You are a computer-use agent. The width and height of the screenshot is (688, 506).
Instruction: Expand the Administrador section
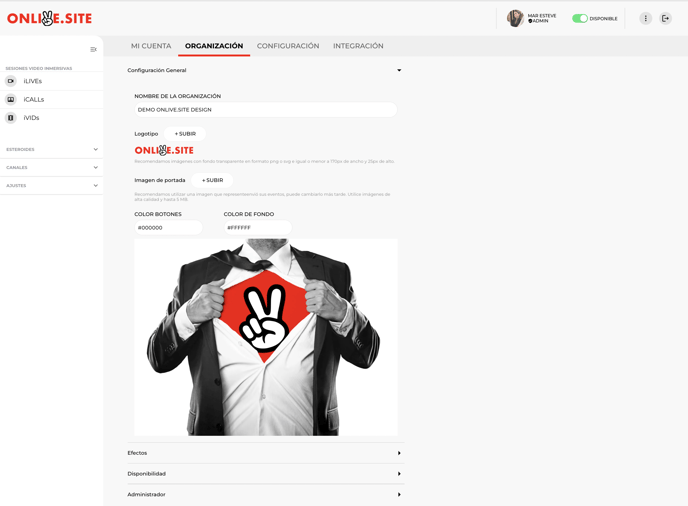pyautogui.click(x=399, y=494)
